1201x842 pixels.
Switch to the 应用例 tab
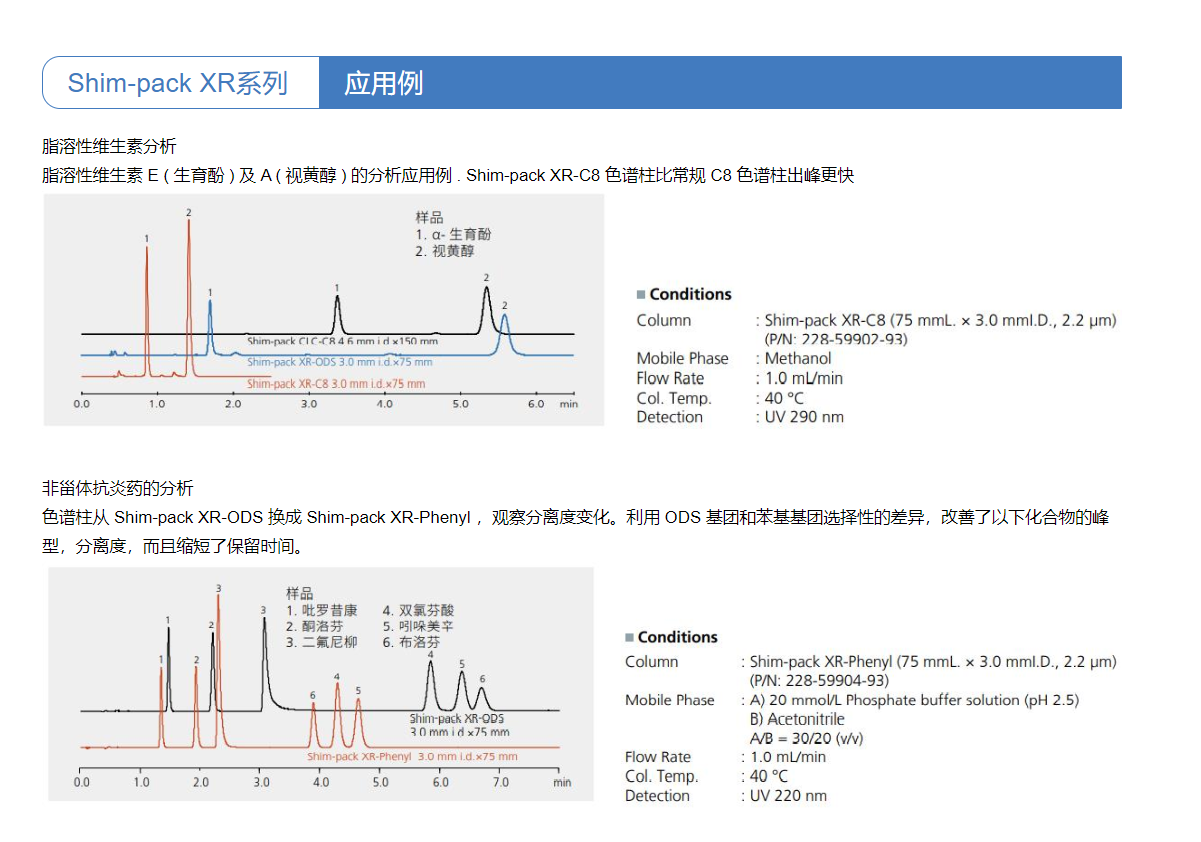click(x=383, y=82)
